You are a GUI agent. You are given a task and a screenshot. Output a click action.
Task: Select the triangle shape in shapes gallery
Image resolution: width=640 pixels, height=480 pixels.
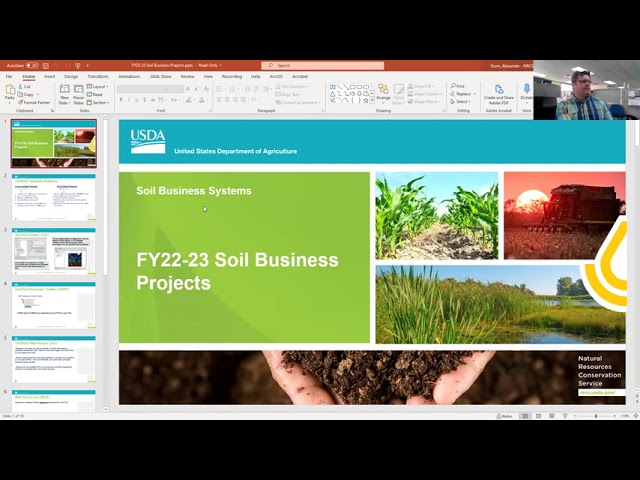click(x=333, y=93)
